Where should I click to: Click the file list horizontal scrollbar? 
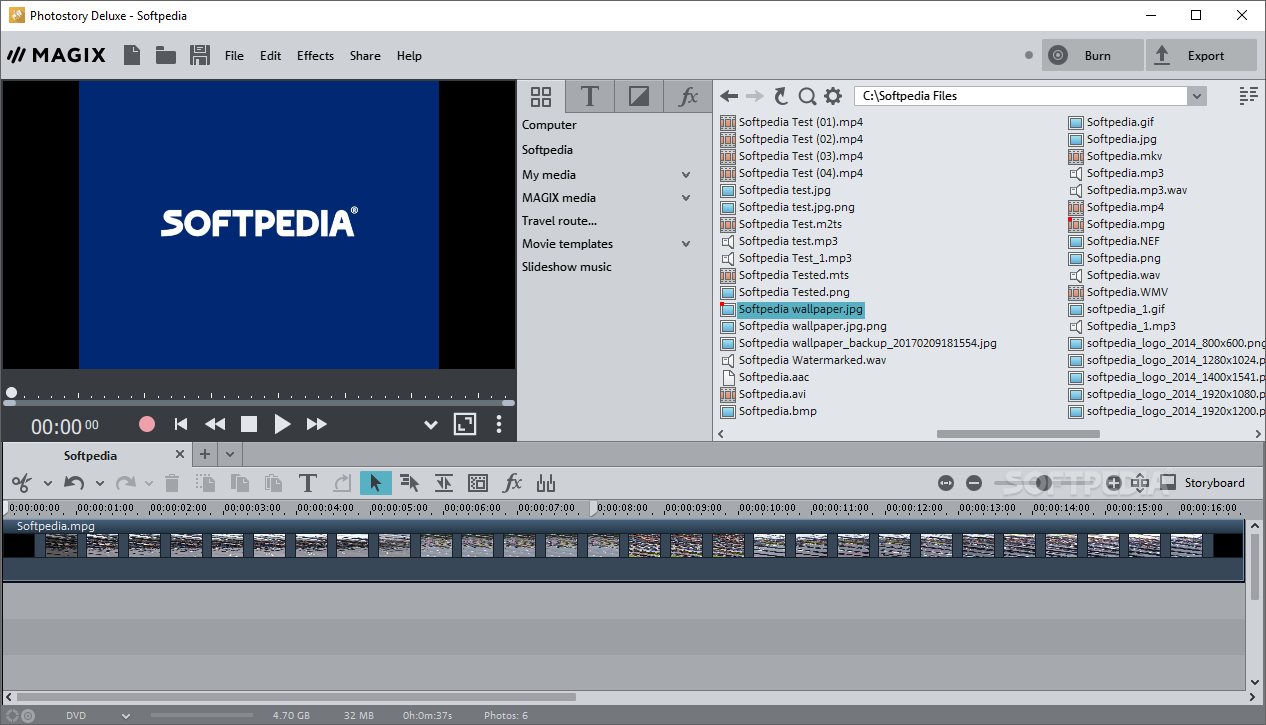coord(1018,434)
